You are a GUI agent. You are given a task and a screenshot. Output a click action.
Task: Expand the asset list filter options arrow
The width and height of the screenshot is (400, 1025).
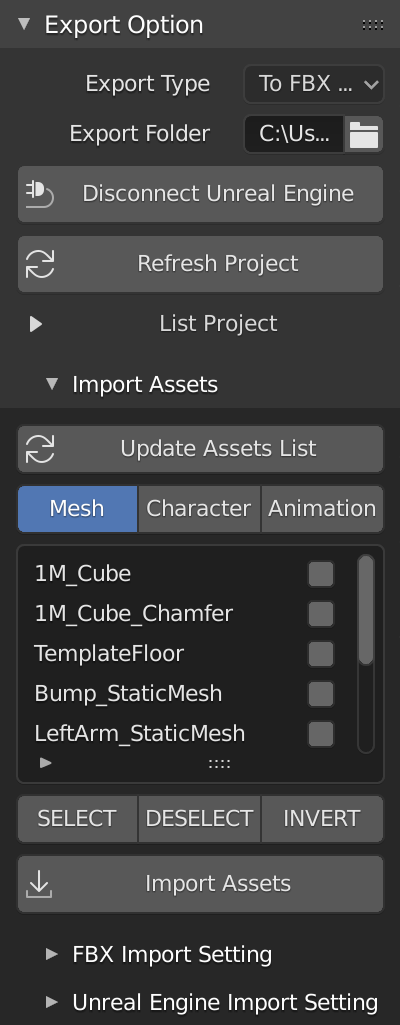46,762
